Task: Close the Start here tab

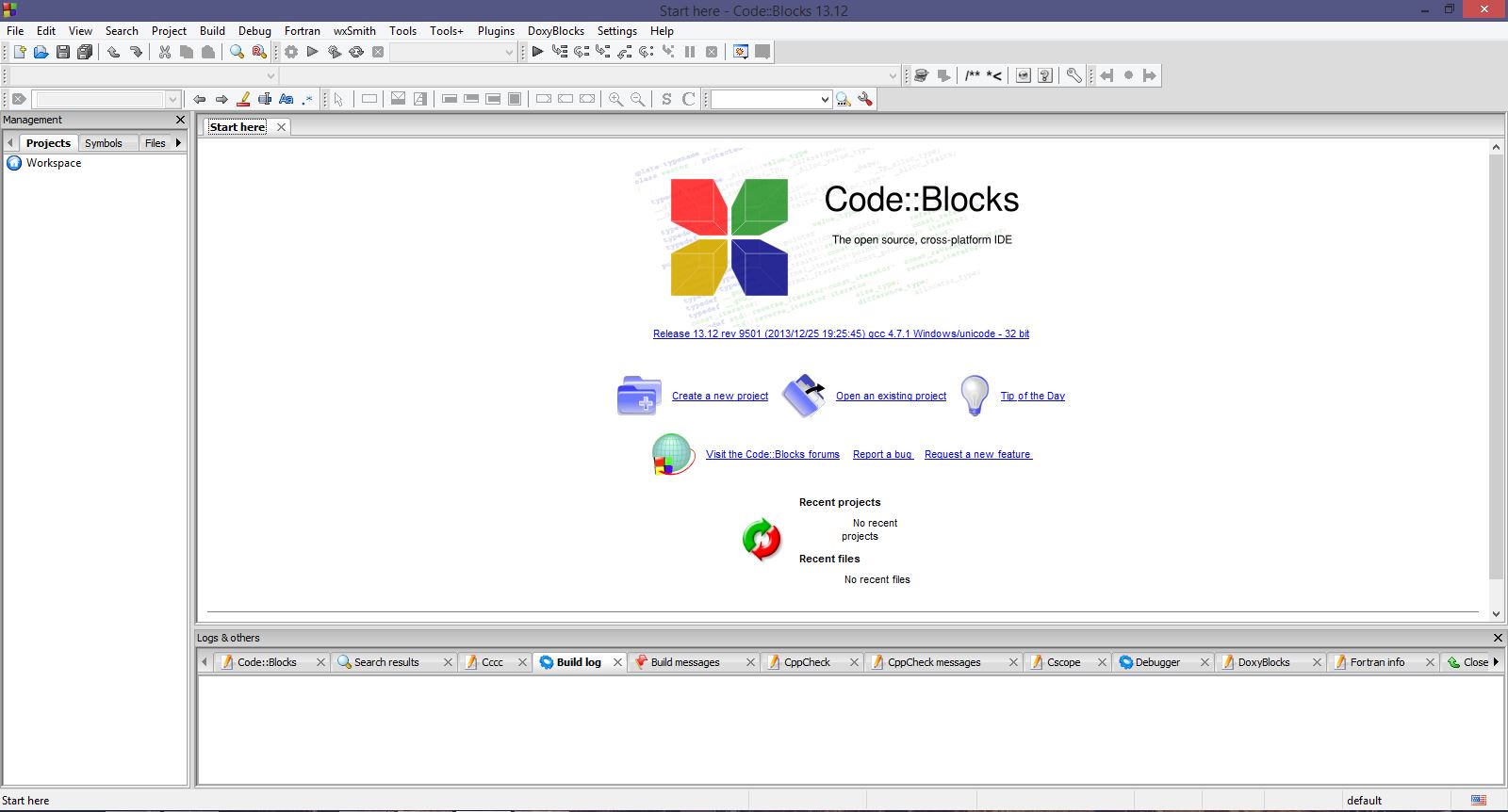Action: point(281,127)
